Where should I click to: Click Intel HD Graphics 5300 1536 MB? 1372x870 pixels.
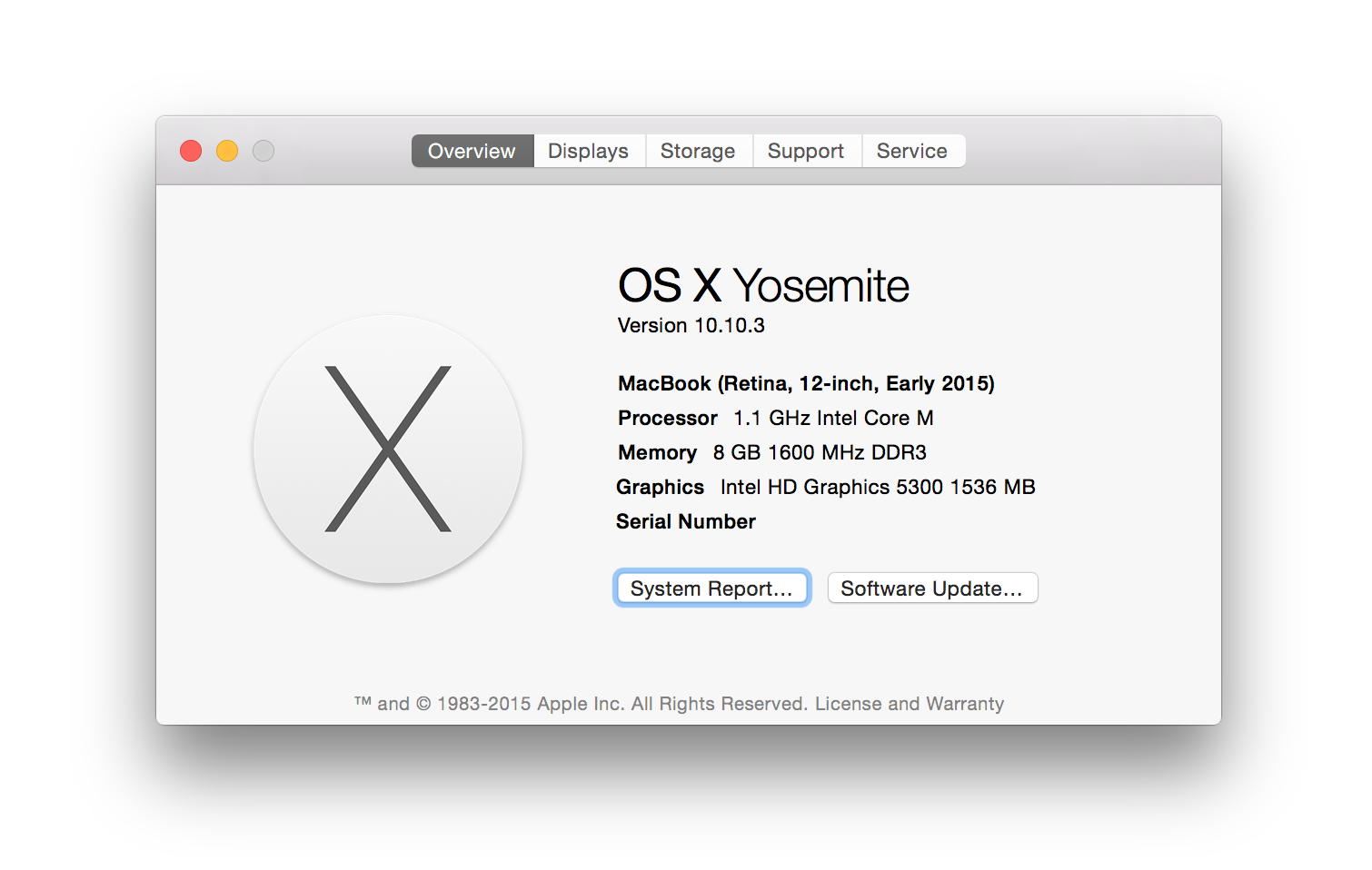click(x=878, y=487)
